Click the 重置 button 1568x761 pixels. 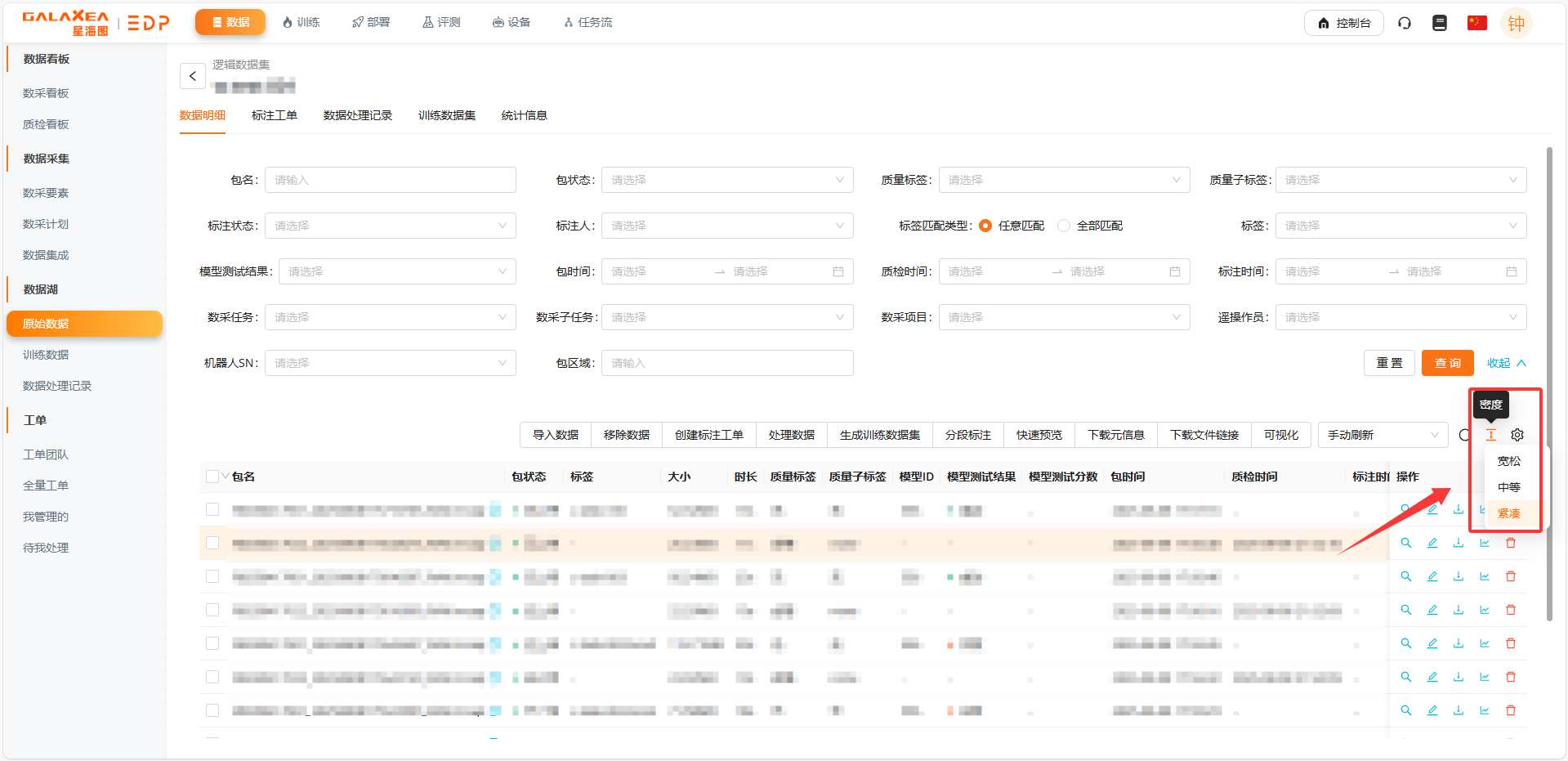pyautogui.click(x=1389, y=363)
